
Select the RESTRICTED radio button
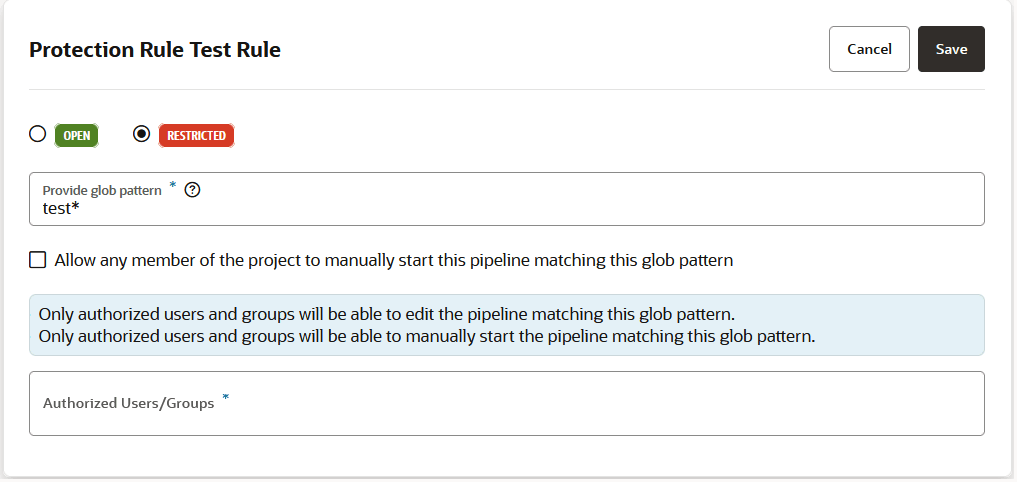tap(141, 134)
